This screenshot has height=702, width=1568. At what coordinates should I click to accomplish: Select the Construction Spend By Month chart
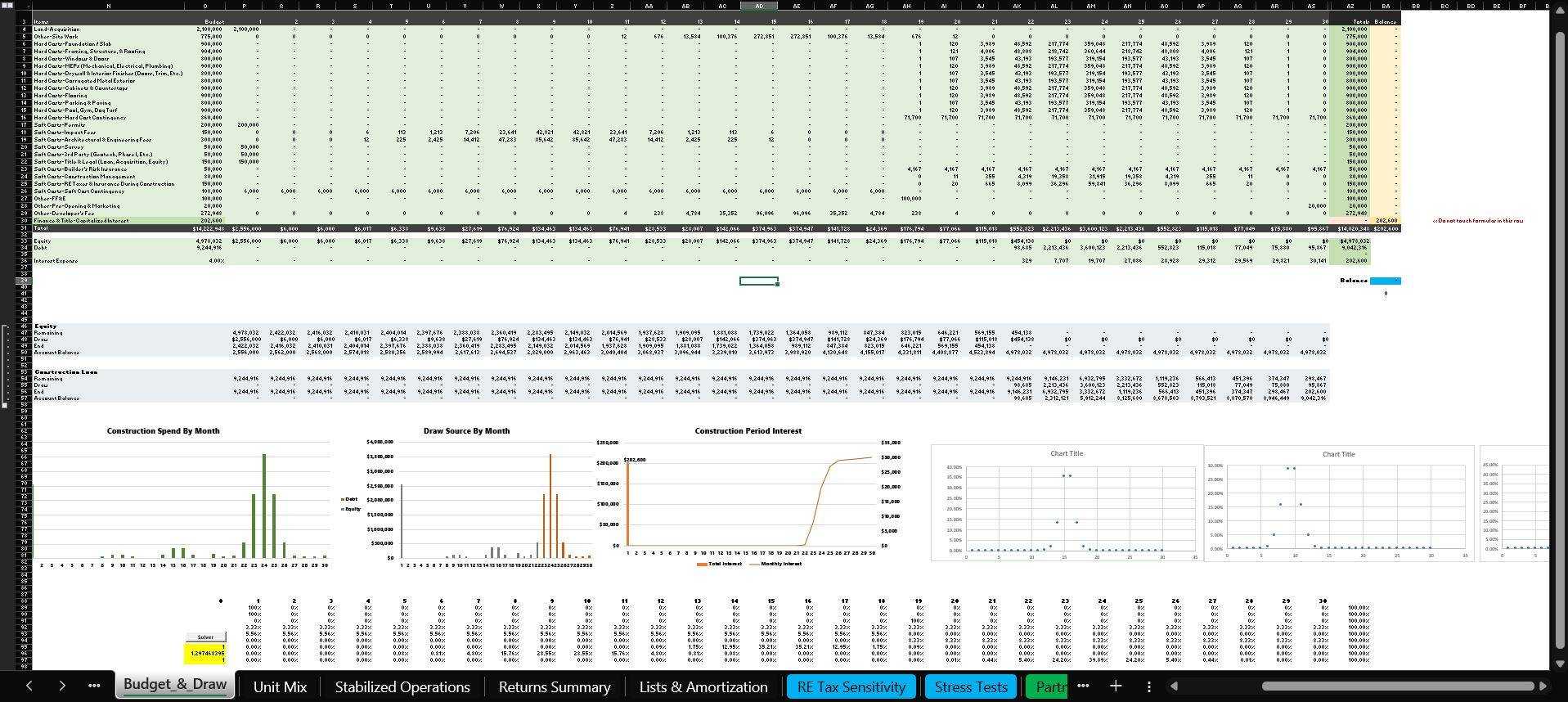pos(180,497)
